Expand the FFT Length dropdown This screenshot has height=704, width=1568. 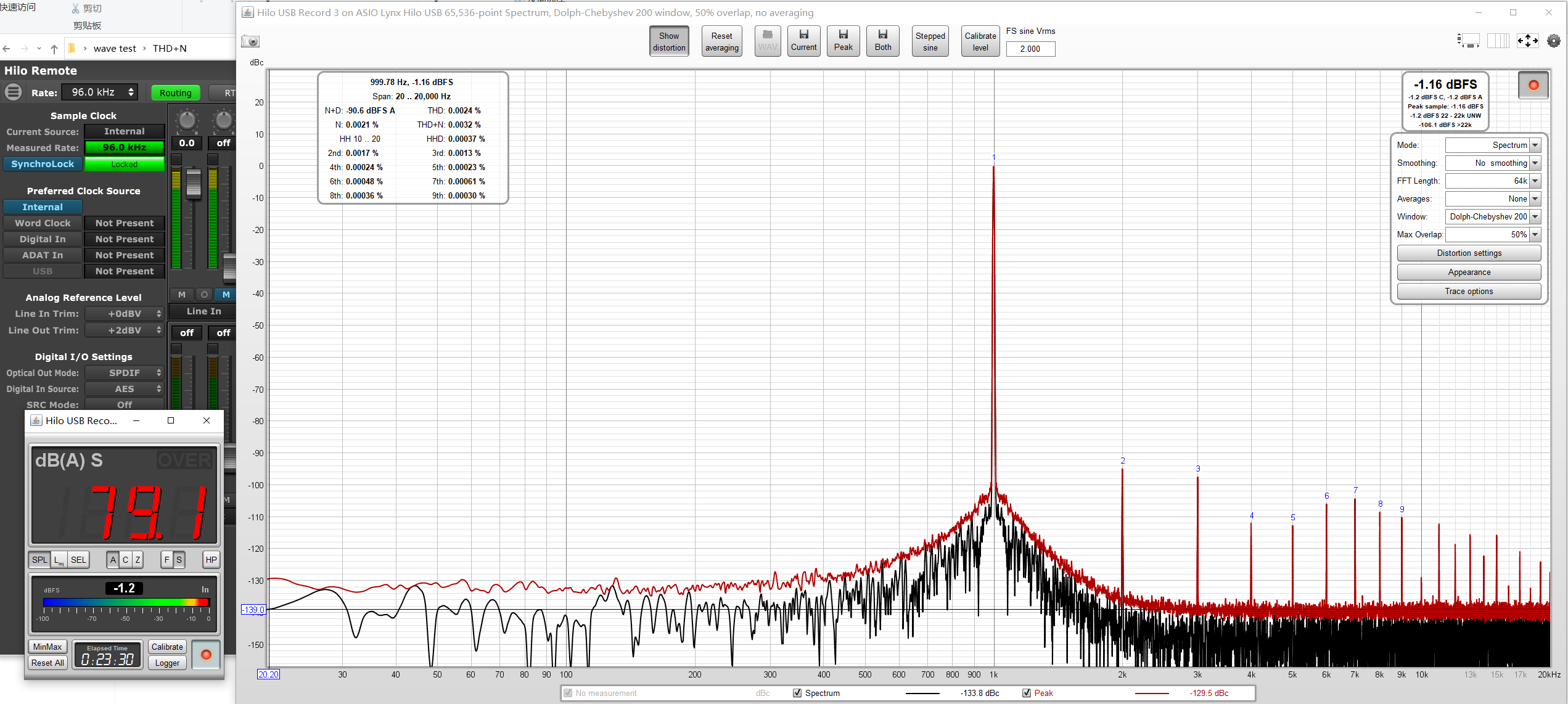click(x=1493, y=181)
